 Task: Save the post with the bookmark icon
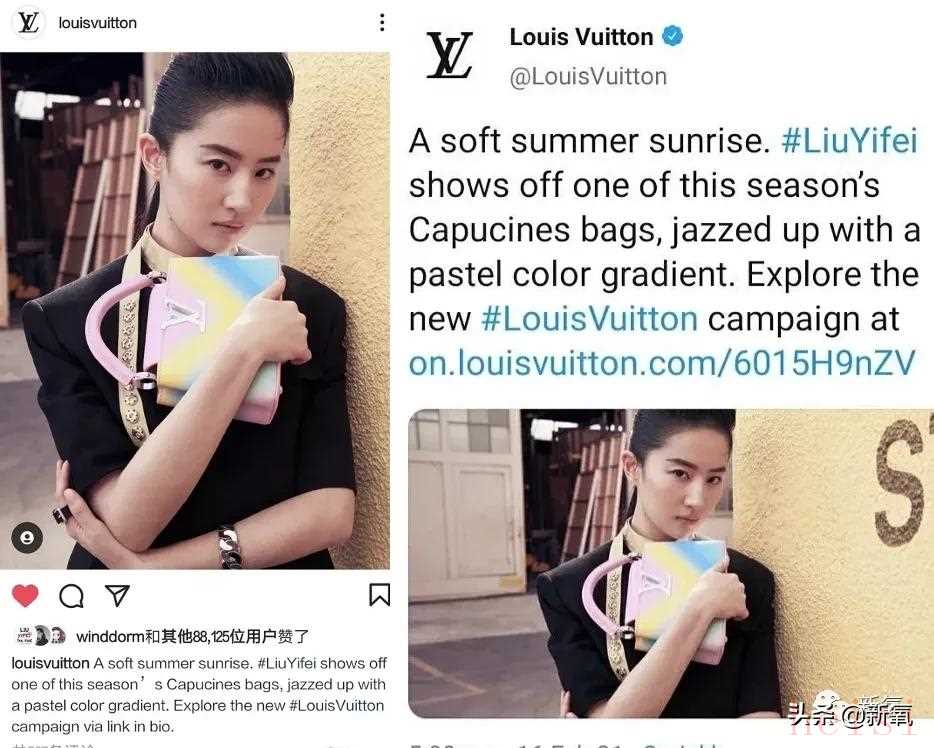pos(379,595)
